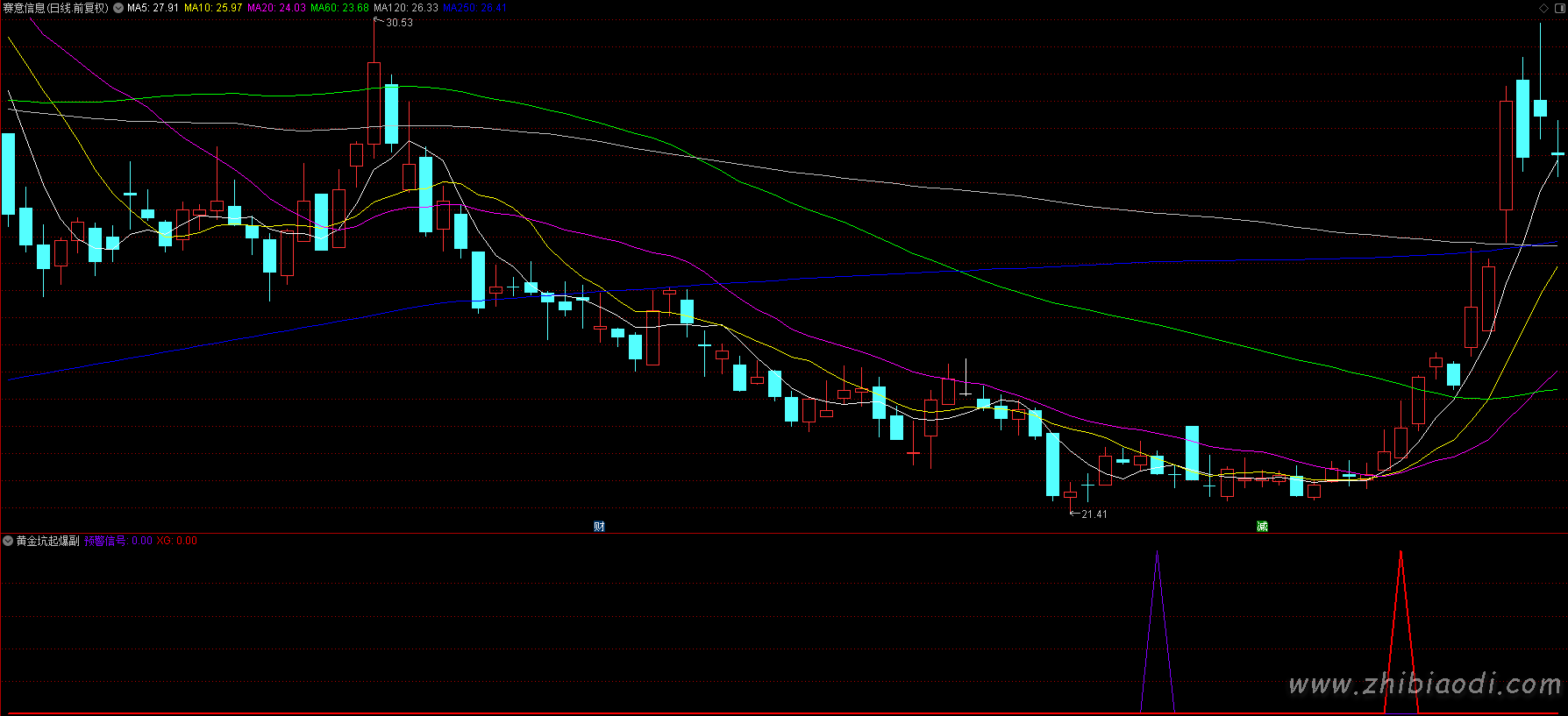Click the 黄金坑起爆副 indicator name

48,541
